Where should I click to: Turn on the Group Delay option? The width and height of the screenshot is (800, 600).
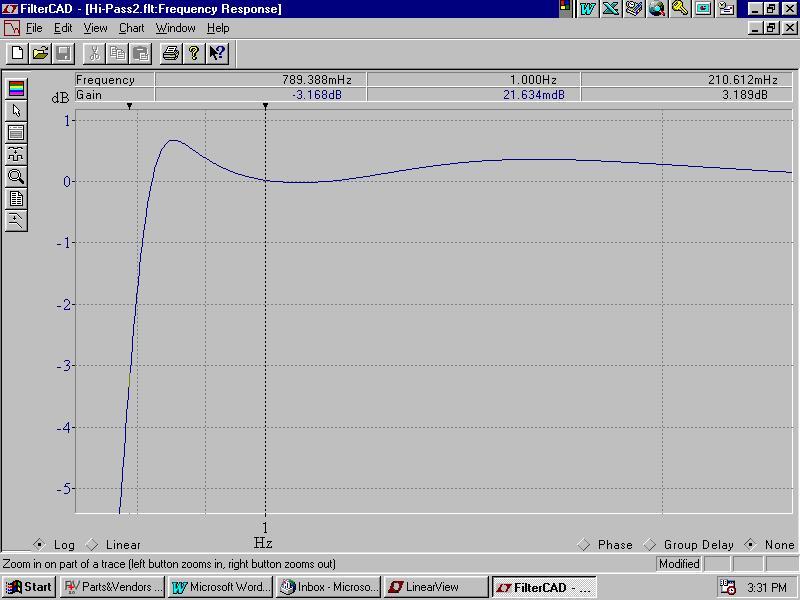coord(650,545)
